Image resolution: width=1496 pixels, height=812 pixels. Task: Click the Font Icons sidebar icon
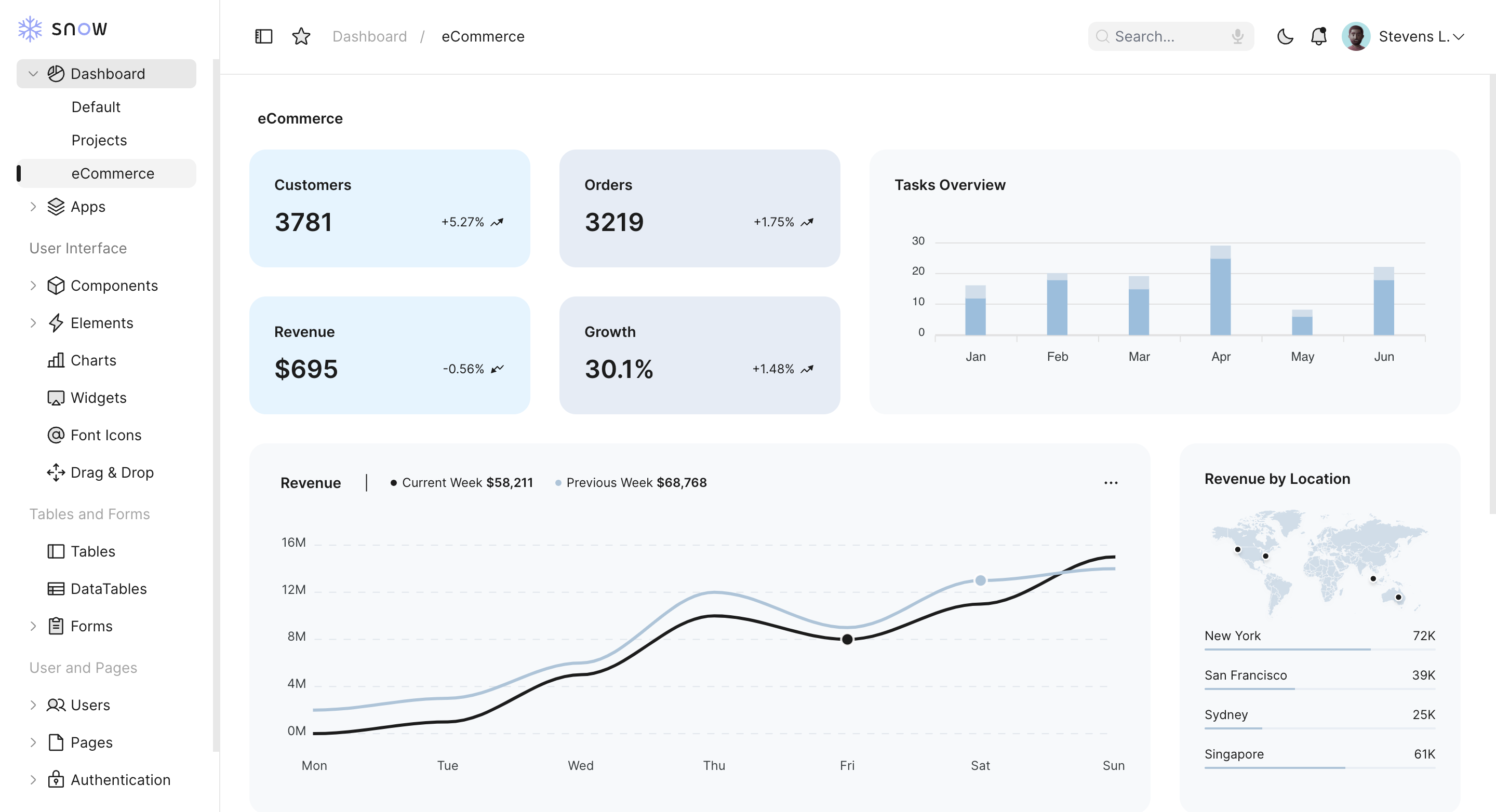(56, 435)
